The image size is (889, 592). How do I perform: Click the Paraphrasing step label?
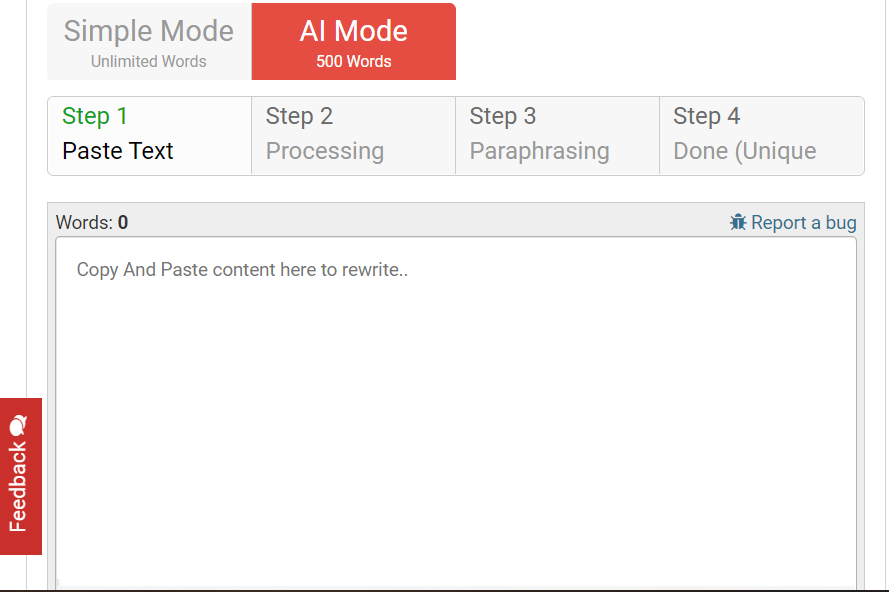pos(539,151)
